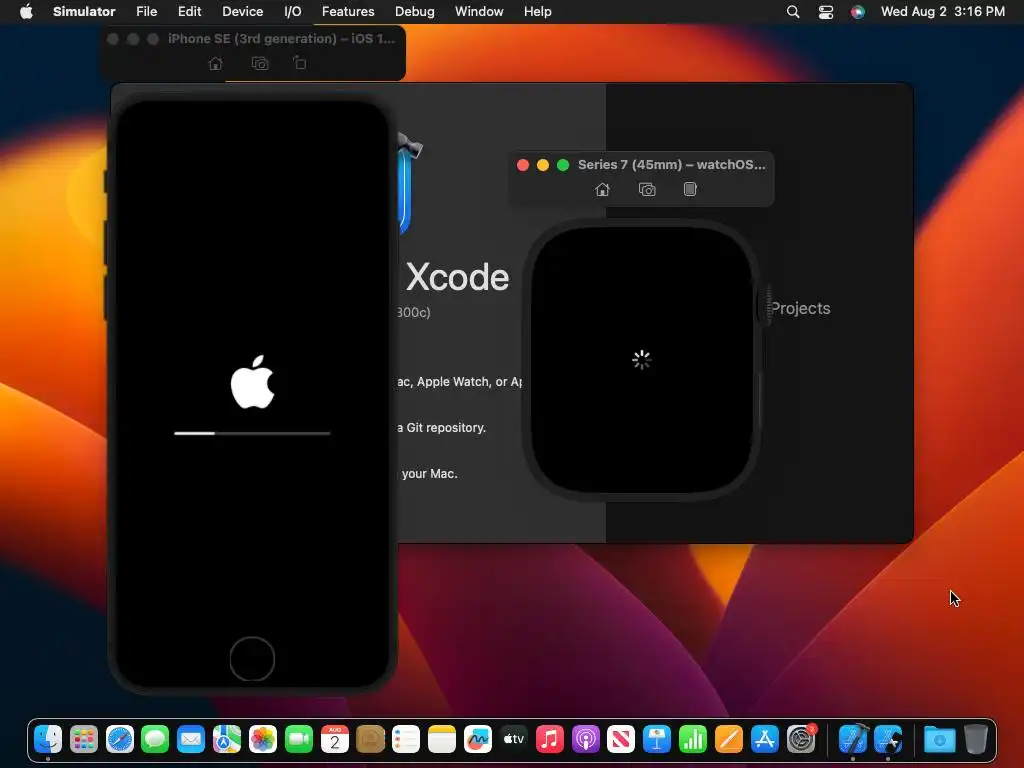The height and width of the screenshot is (768, 1024).
Task: Click the iPhone SE simulator window title
Action: point(281,39)
